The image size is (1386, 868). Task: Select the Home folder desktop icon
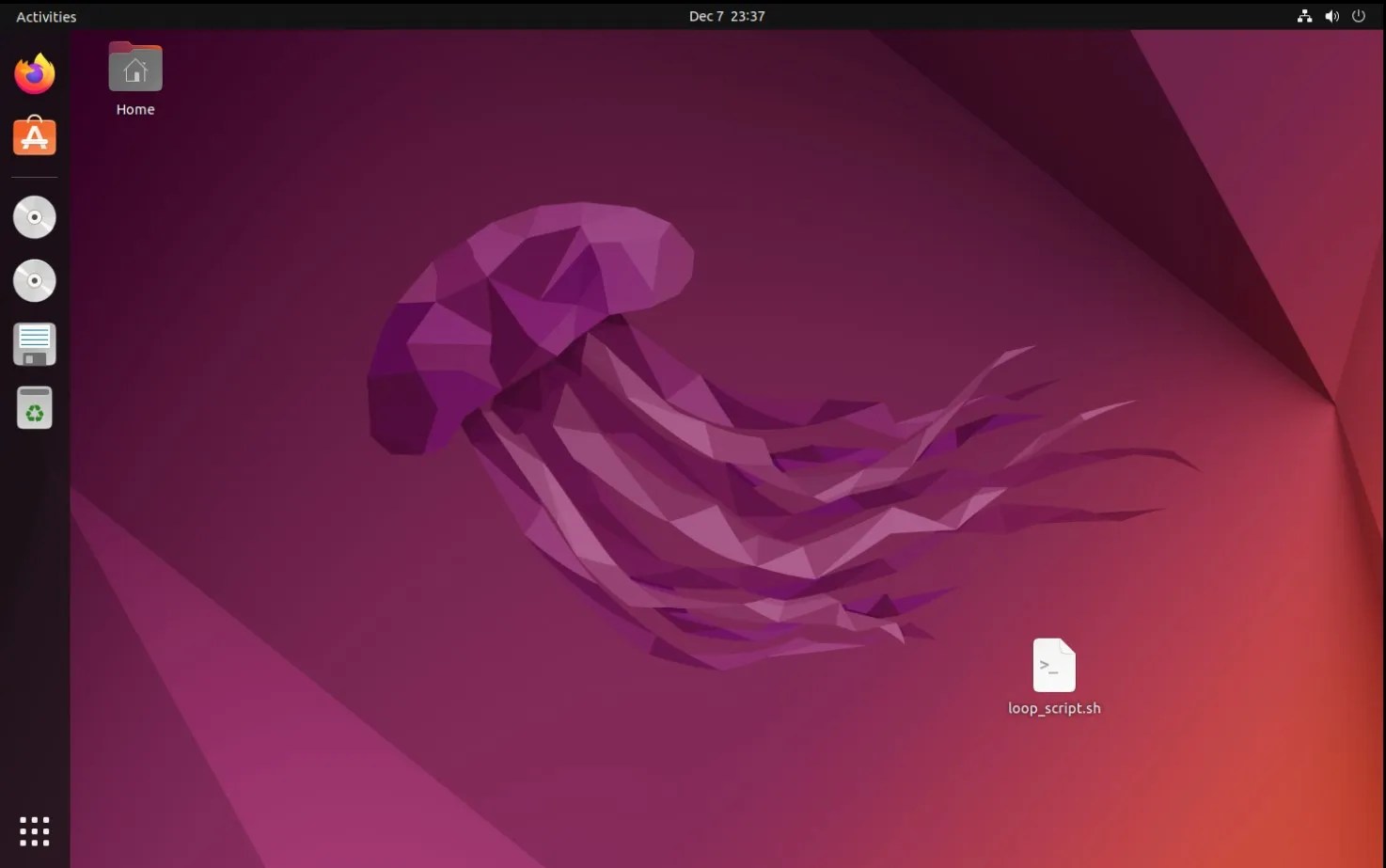tap(135, 68)
